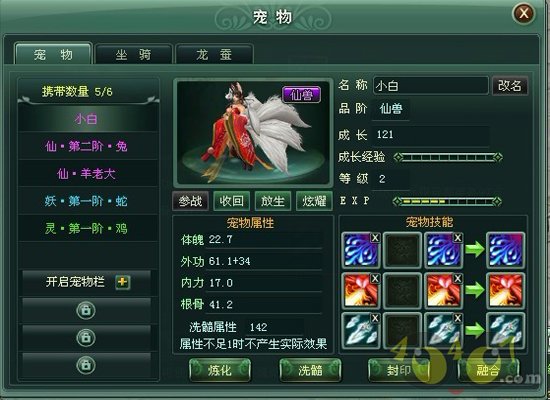
Task: Click the 收回 recall button
Action: tap(231, 201)
